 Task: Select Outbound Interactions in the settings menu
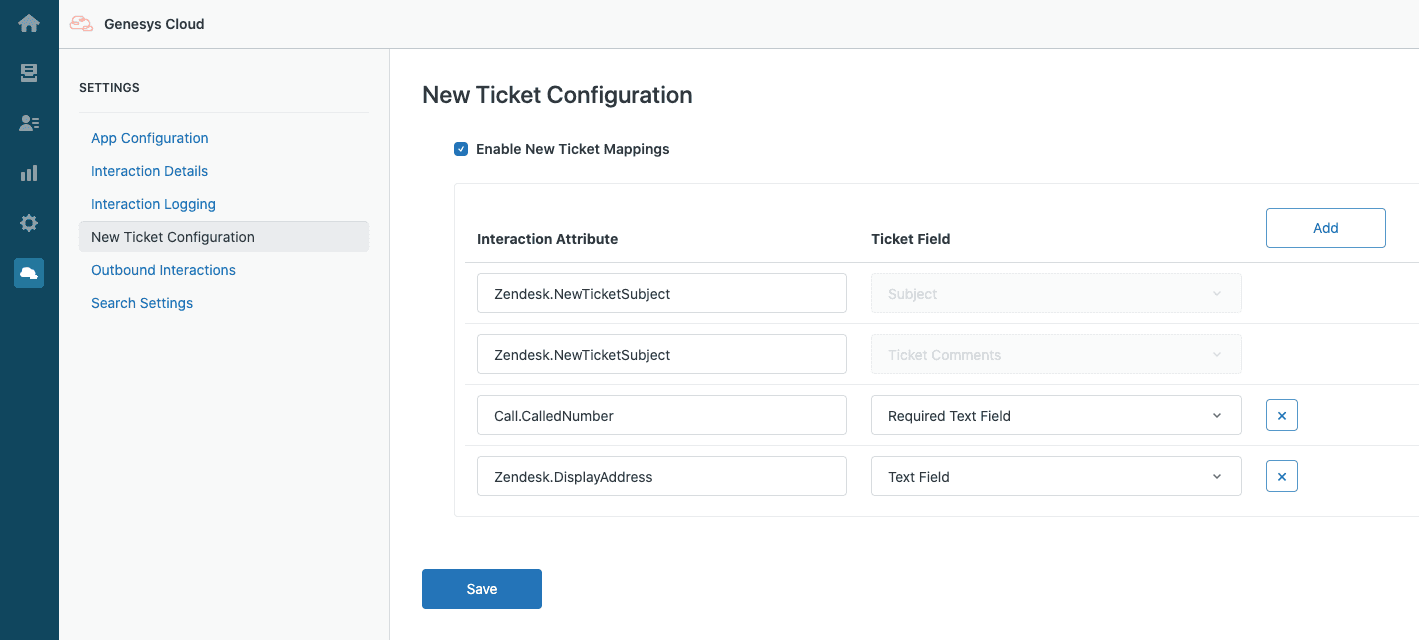click(163, 269)
